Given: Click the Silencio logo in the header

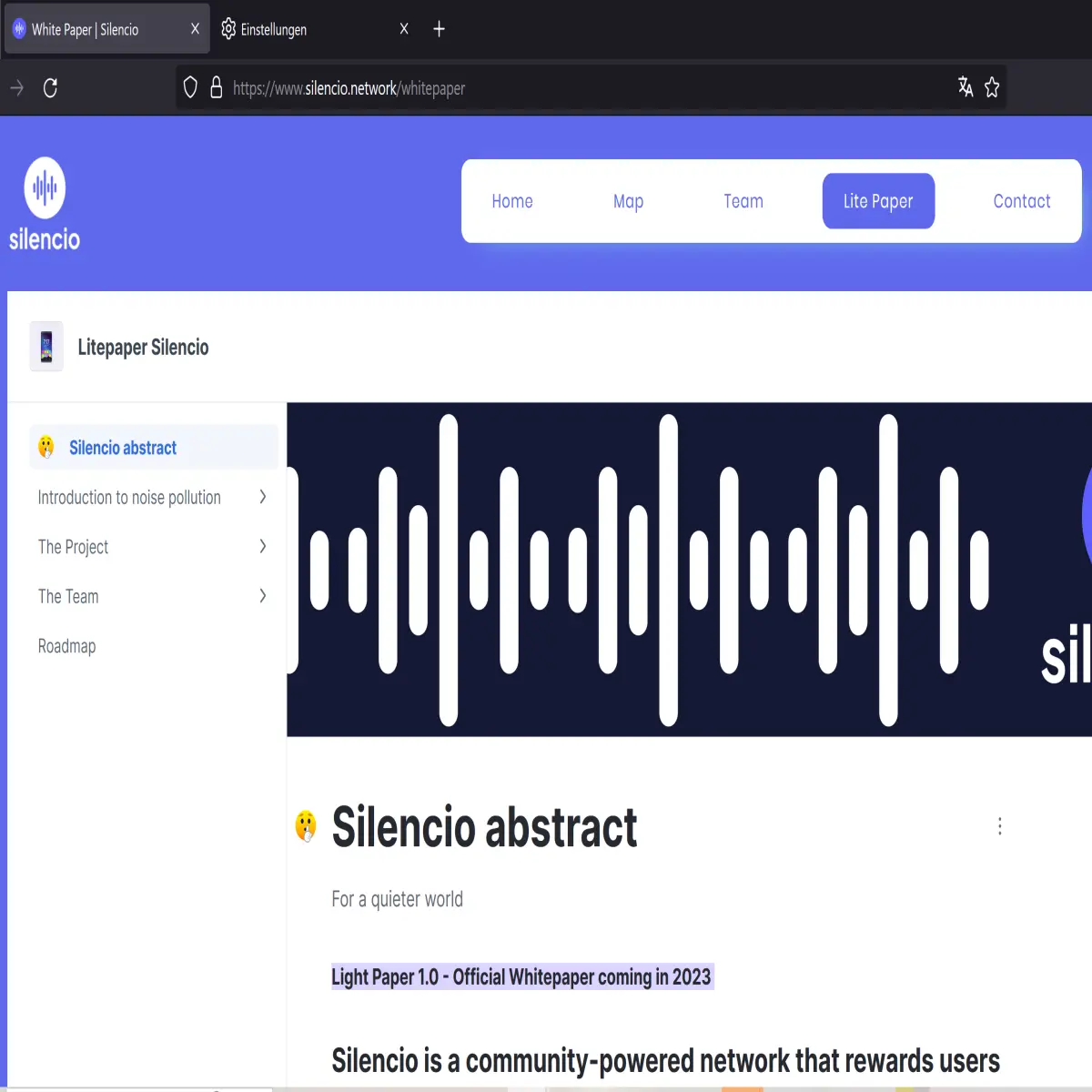Looking at the screenshot, I should coord(45,204).
